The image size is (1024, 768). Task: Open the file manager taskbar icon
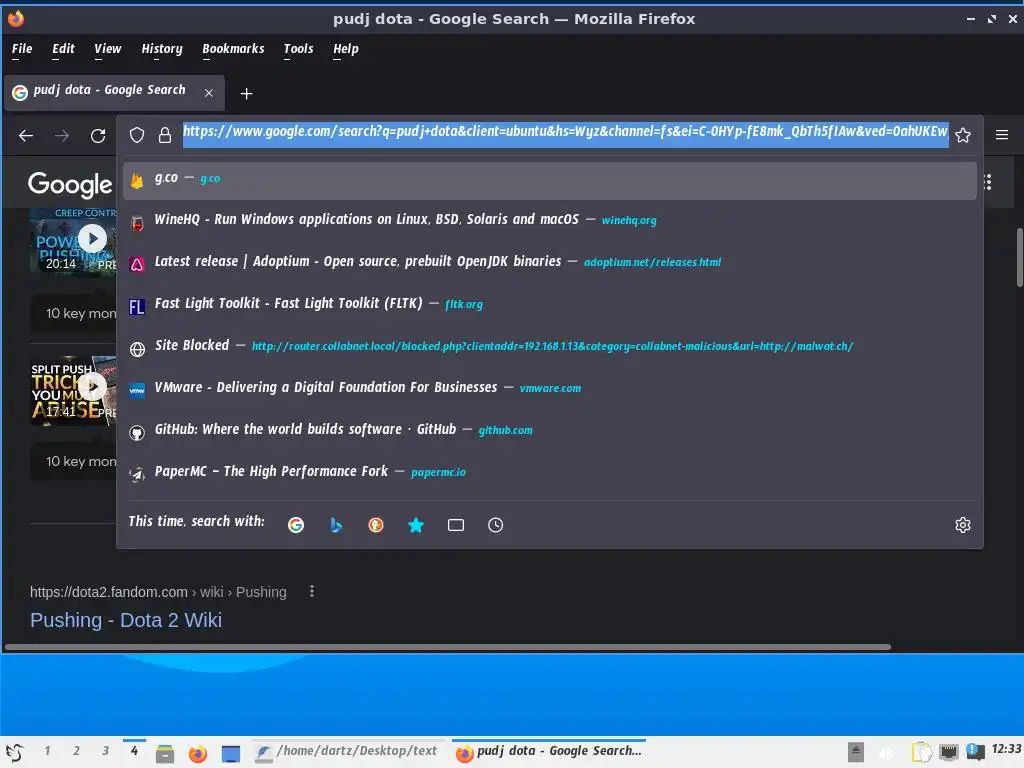(165, 754)
